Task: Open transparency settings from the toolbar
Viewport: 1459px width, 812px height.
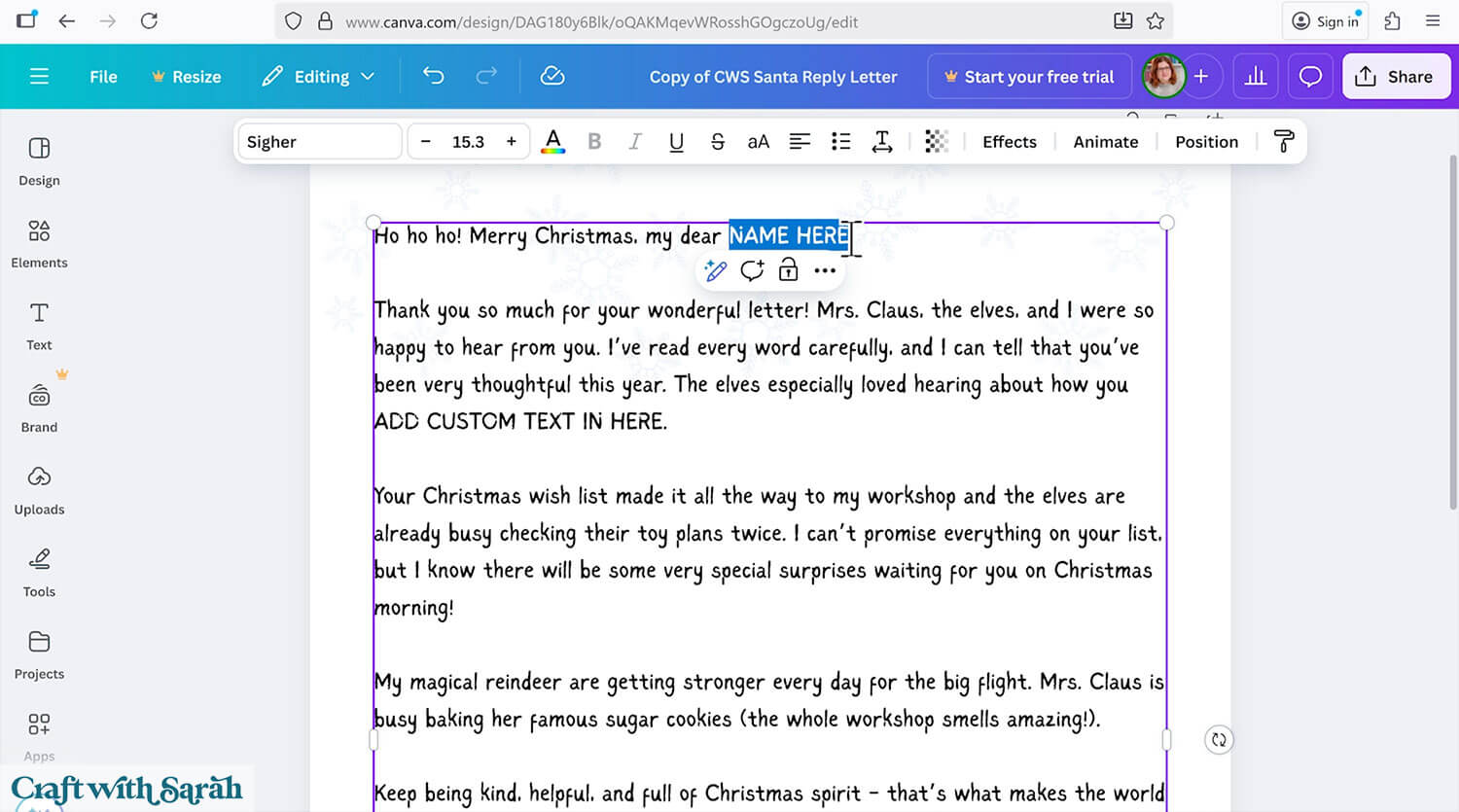Action: coord(936,141)
